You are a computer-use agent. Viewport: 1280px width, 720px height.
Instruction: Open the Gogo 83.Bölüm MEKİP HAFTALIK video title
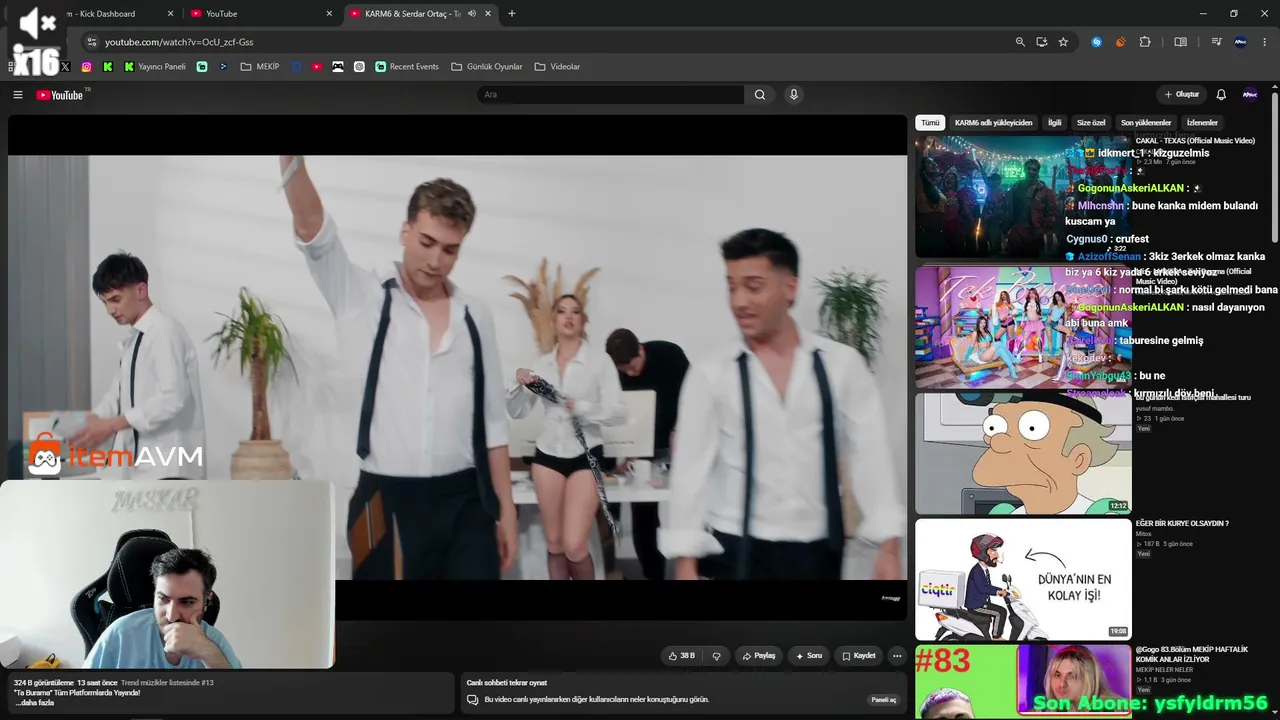(1192, 654)
